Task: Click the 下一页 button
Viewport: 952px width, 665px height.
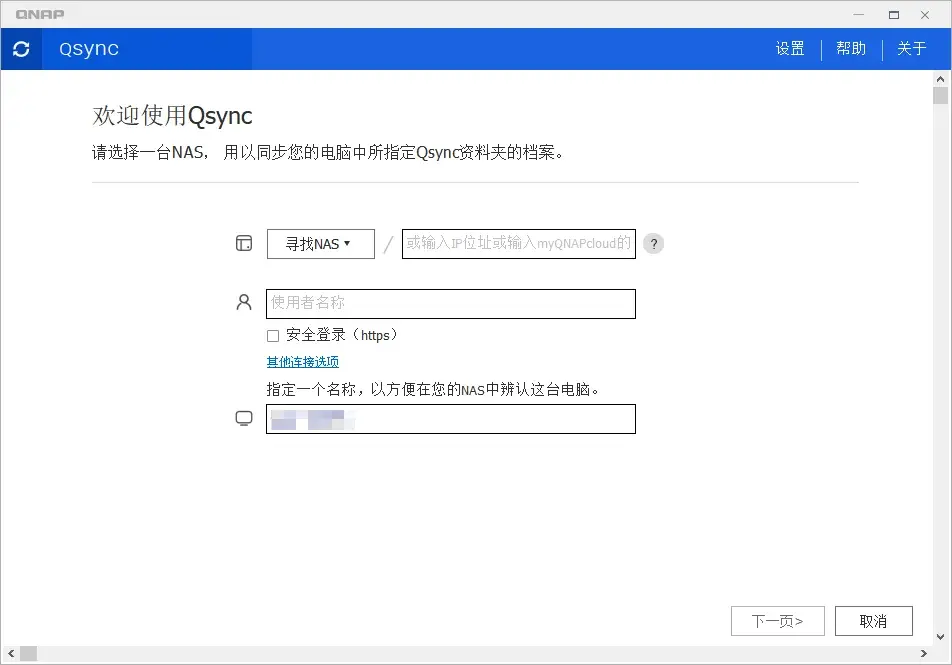Action: pyautogui.click(x=778, y=620)
